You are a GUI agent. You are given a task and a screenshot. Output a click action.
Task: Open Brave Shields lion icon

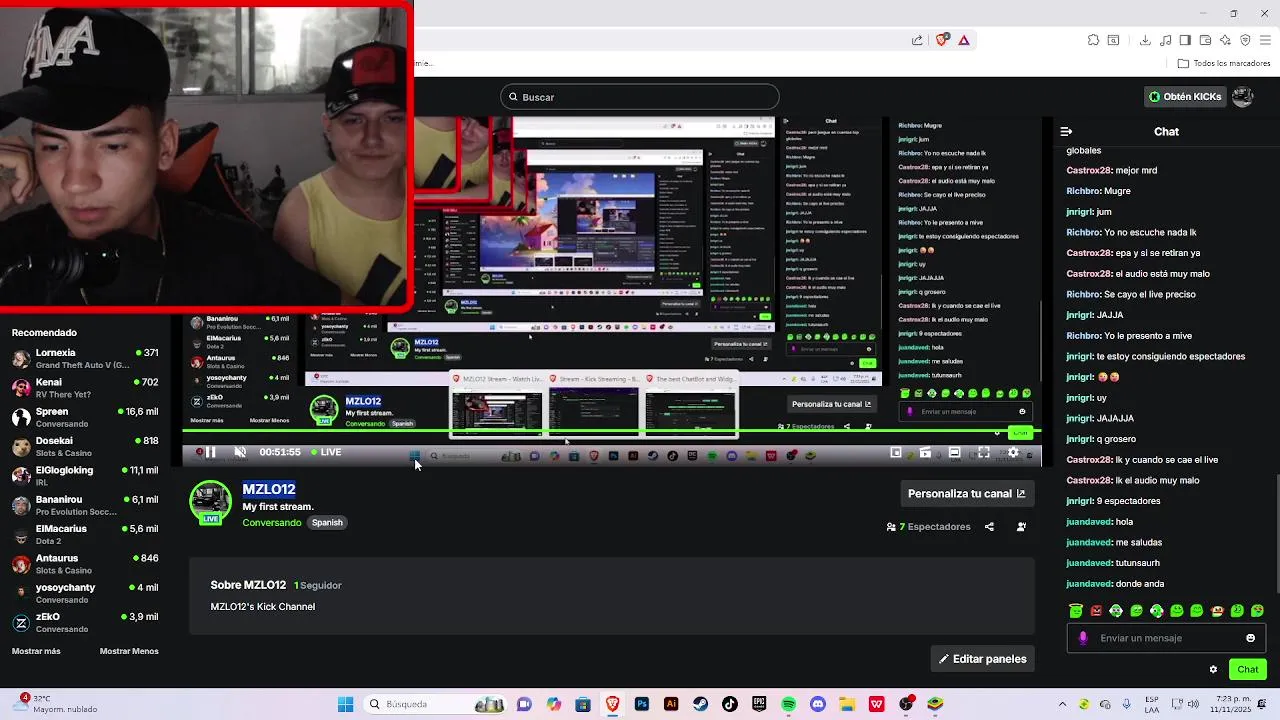point(941,40)
